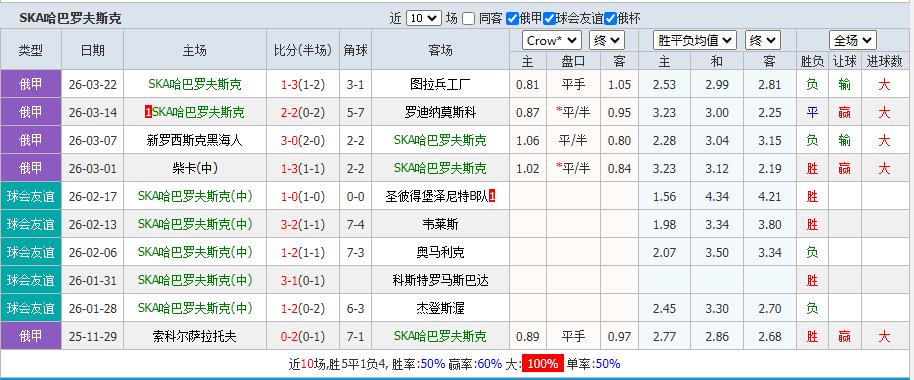This screenshot has height=380, width=914.
Task: Click the red 100% over rate badge
Action: point(543,364)
